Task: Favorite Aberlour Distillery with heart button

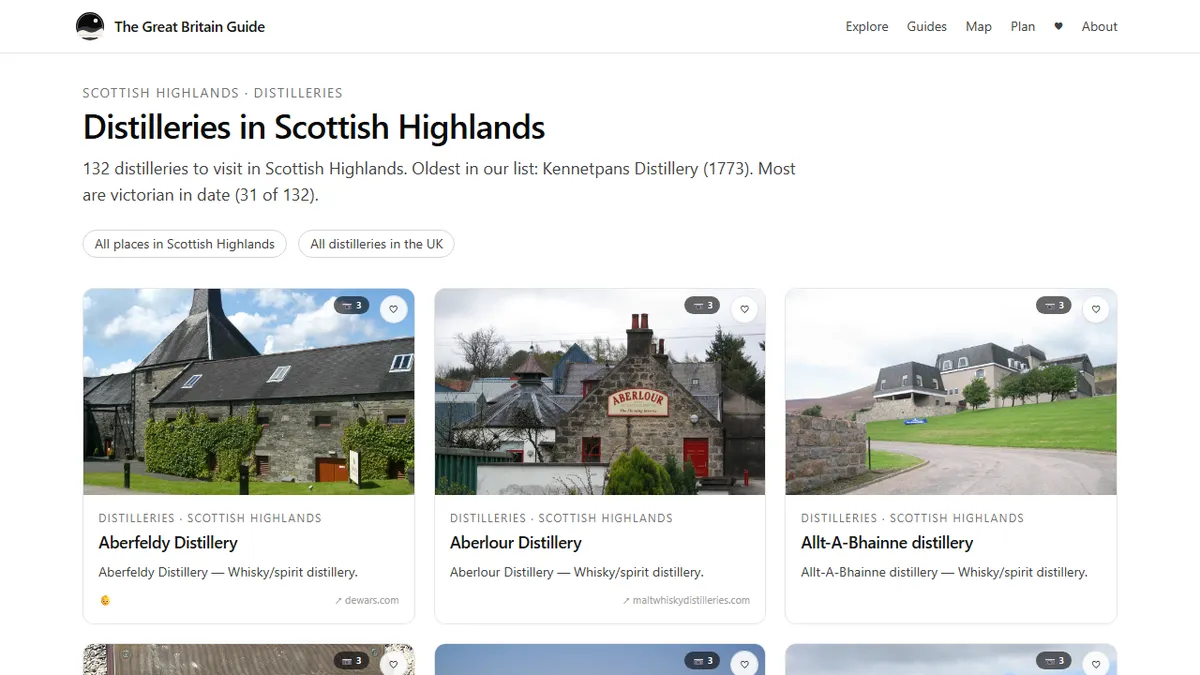Action: pyautogui.click(x=744, y=309)
